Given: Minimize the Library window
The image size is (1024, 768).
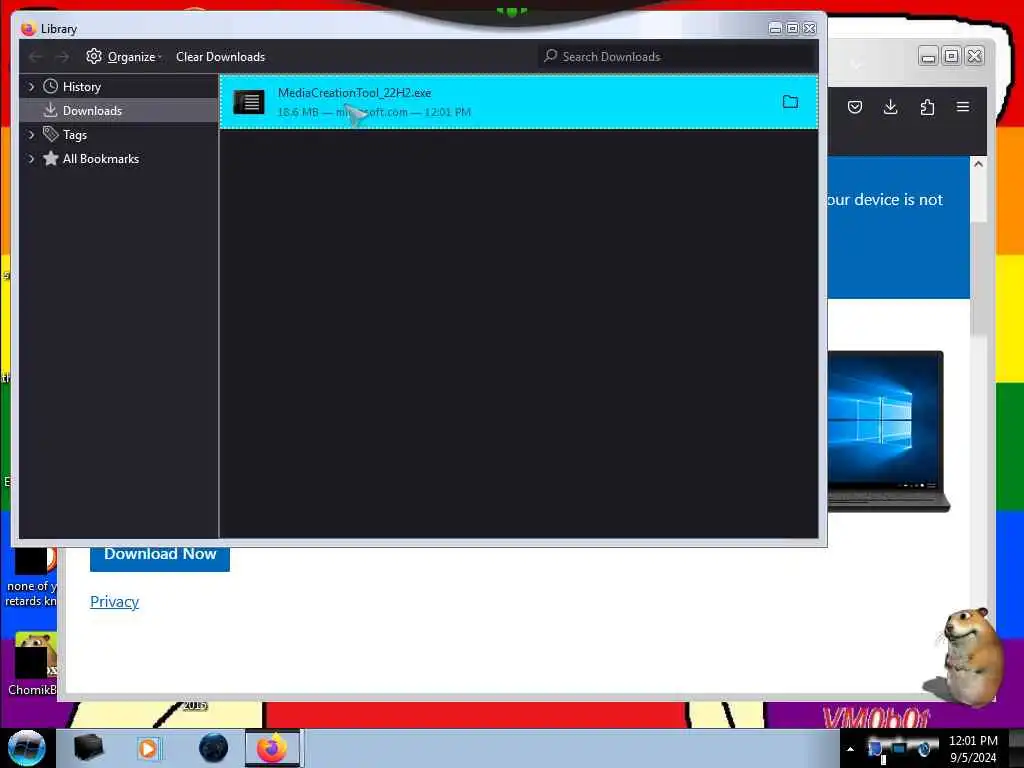Looking at the screenshot, I should (775, 28).
